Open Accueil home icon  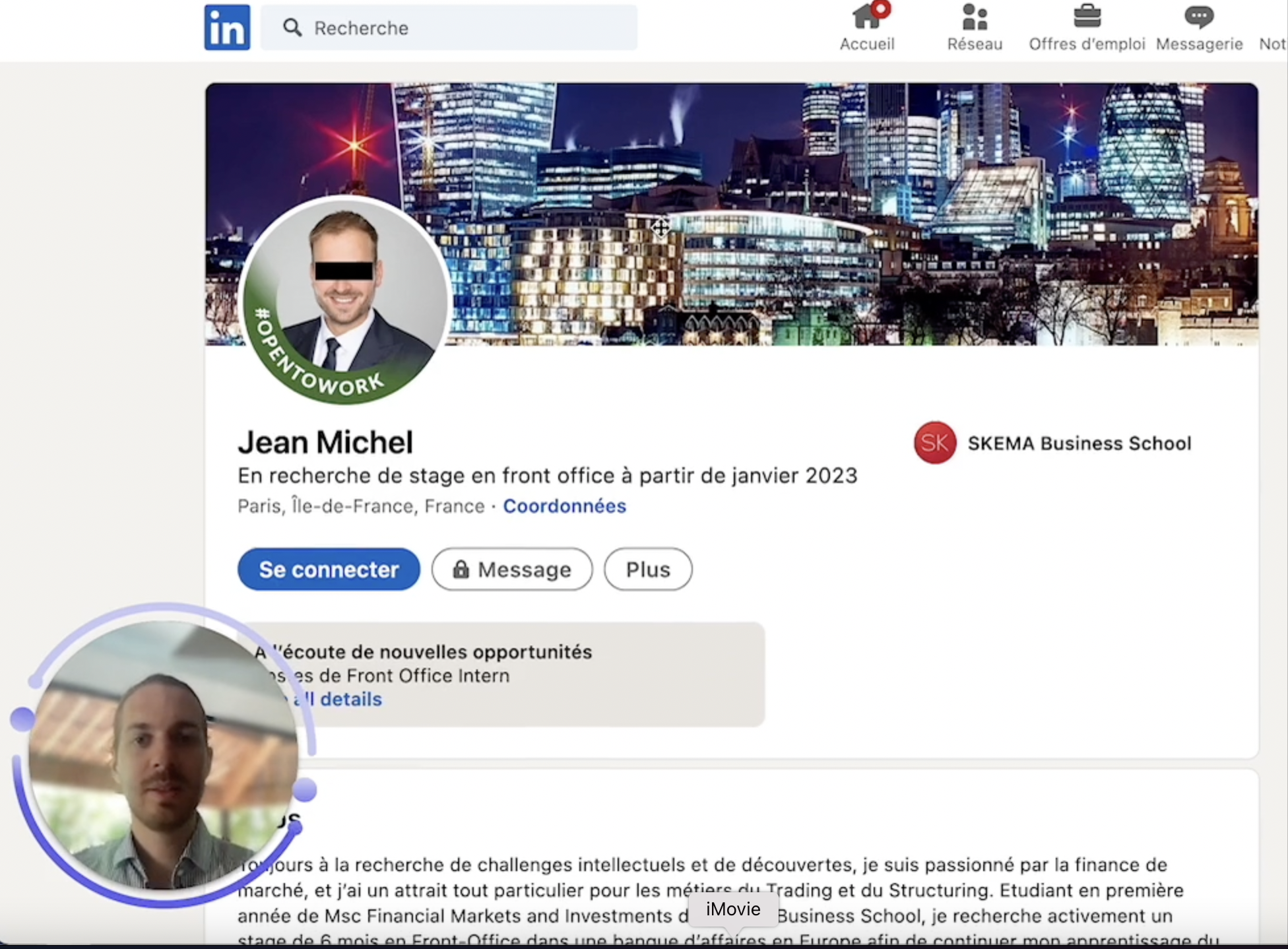(x=866, y=18)
